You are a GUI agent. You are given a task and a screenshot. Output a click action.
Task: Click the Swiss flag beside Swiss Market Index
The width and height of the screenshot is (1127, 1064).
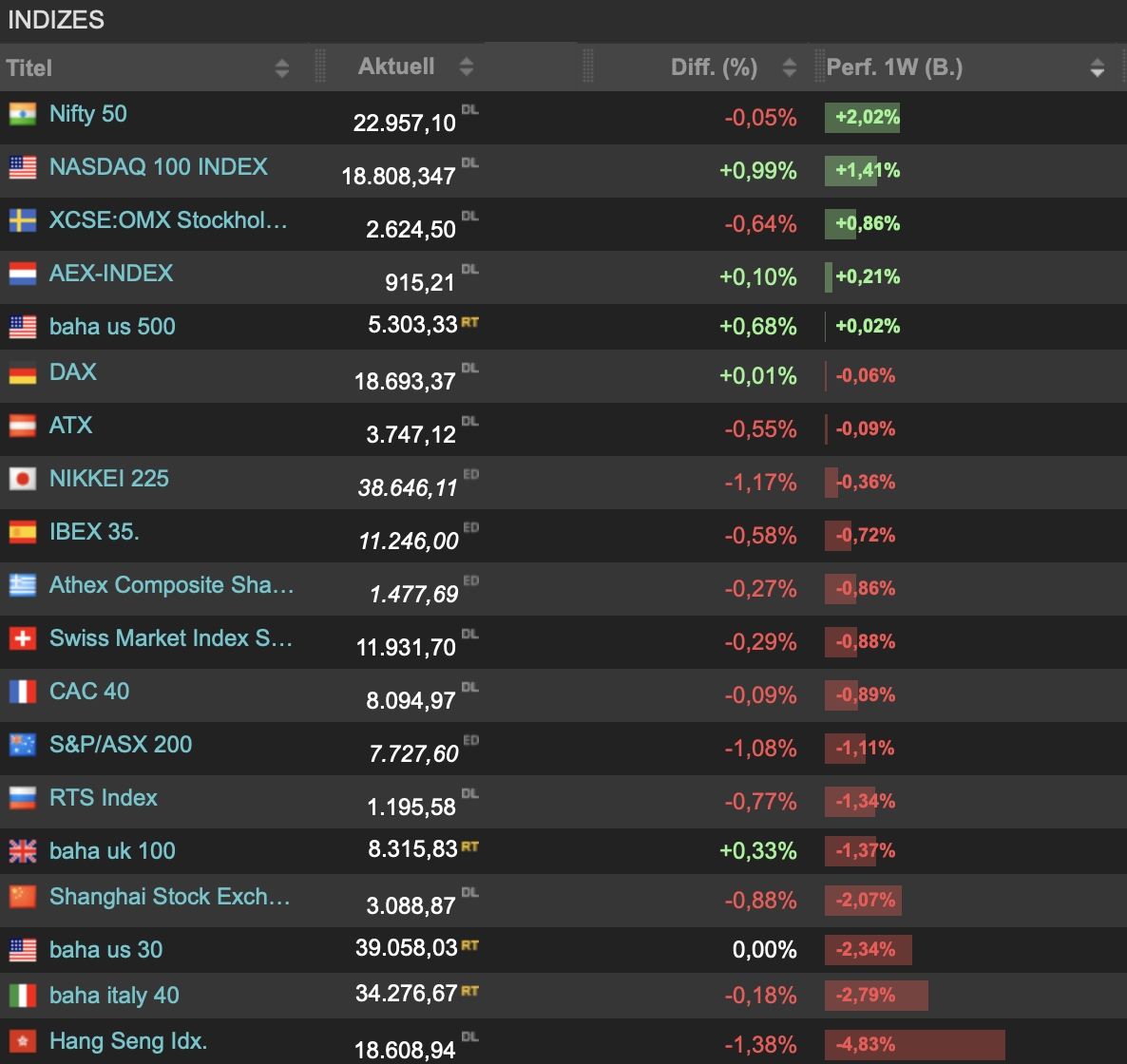(23, 638)
